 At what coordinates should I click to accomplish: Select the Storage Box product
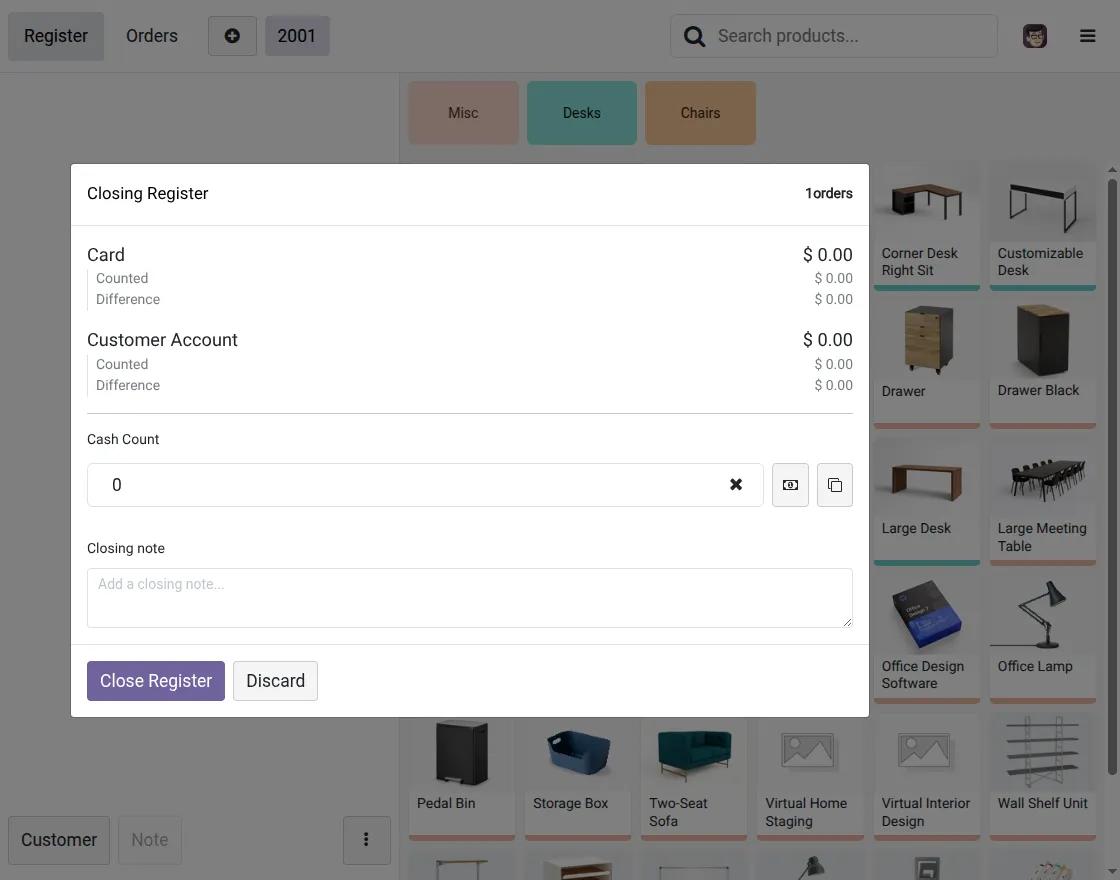click(x=577, y=779)
